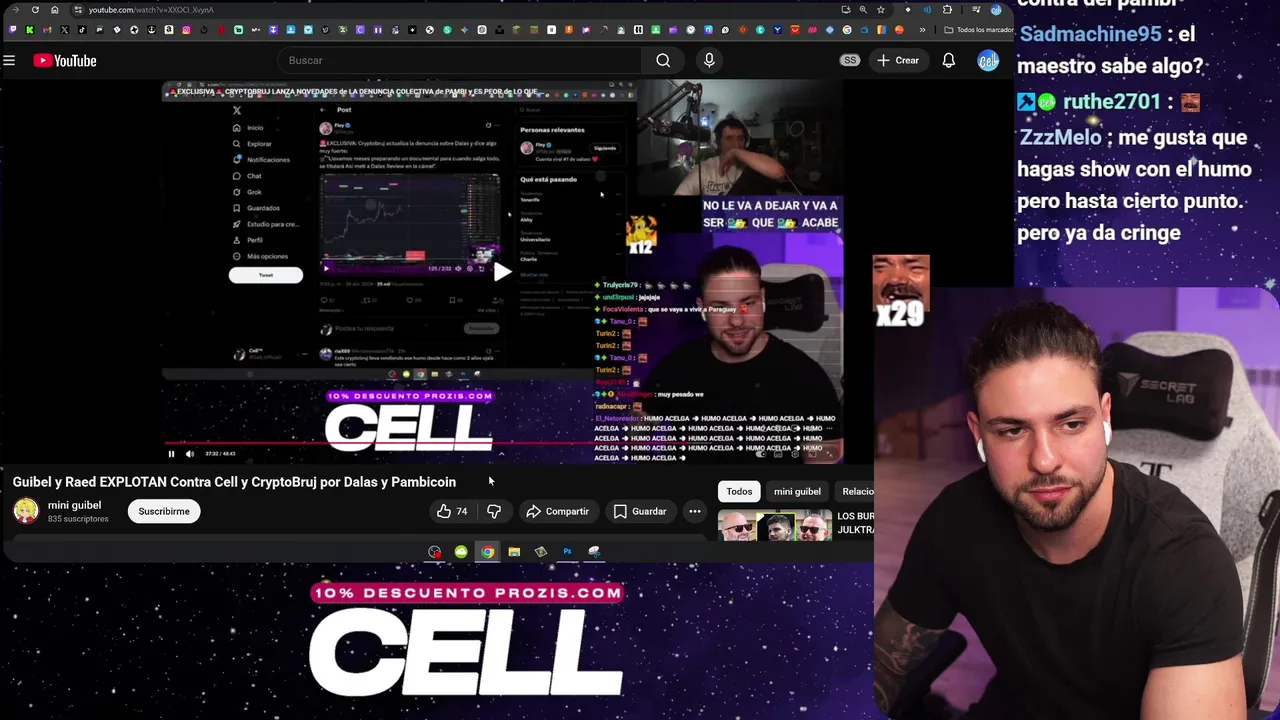The width and height of the screenshot is (1280, 720).
Task: Like the video with thumbs up
Action: tap(452, 511)
